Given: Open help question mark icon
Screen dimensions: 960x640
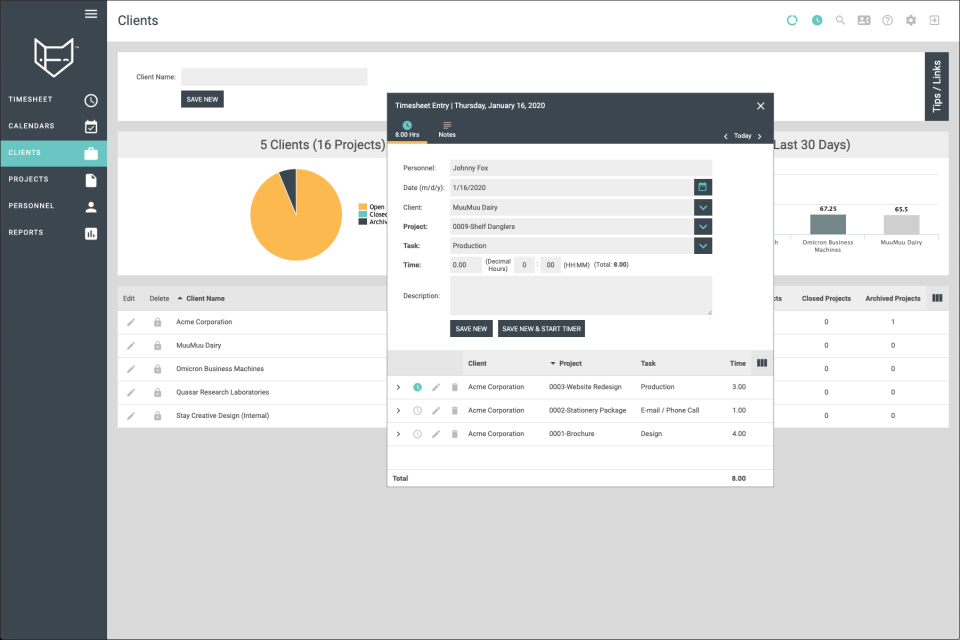Looking at the screenshot, I should (887, 20).
